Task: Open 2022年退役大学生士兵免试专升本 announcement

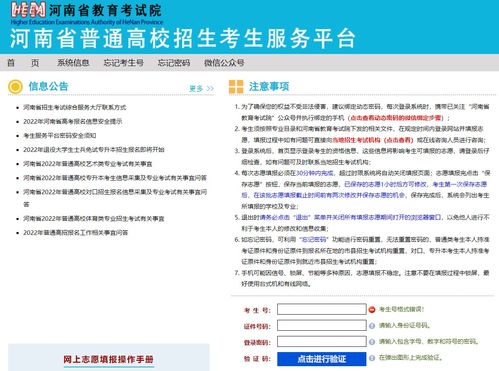Action: click(94, 149)
